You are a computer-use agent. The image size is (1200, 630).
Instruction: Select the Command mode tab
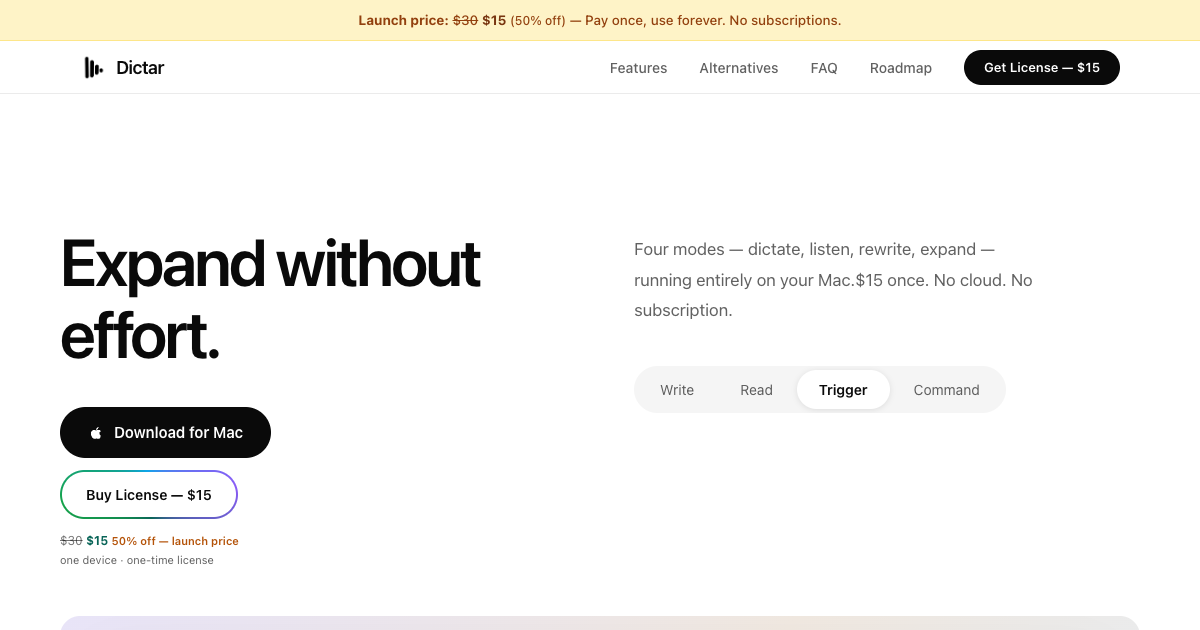[946, 390]
